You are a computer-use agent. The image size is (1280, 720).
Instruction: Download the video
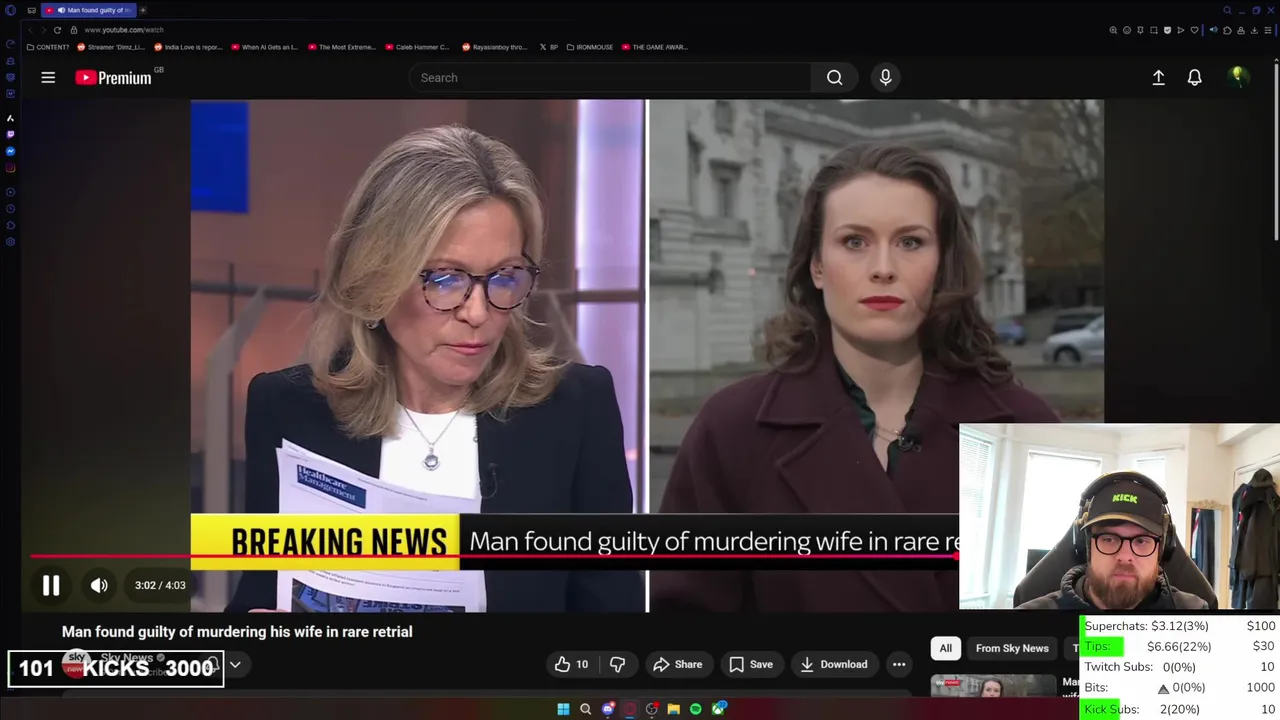tap(833, 664)
